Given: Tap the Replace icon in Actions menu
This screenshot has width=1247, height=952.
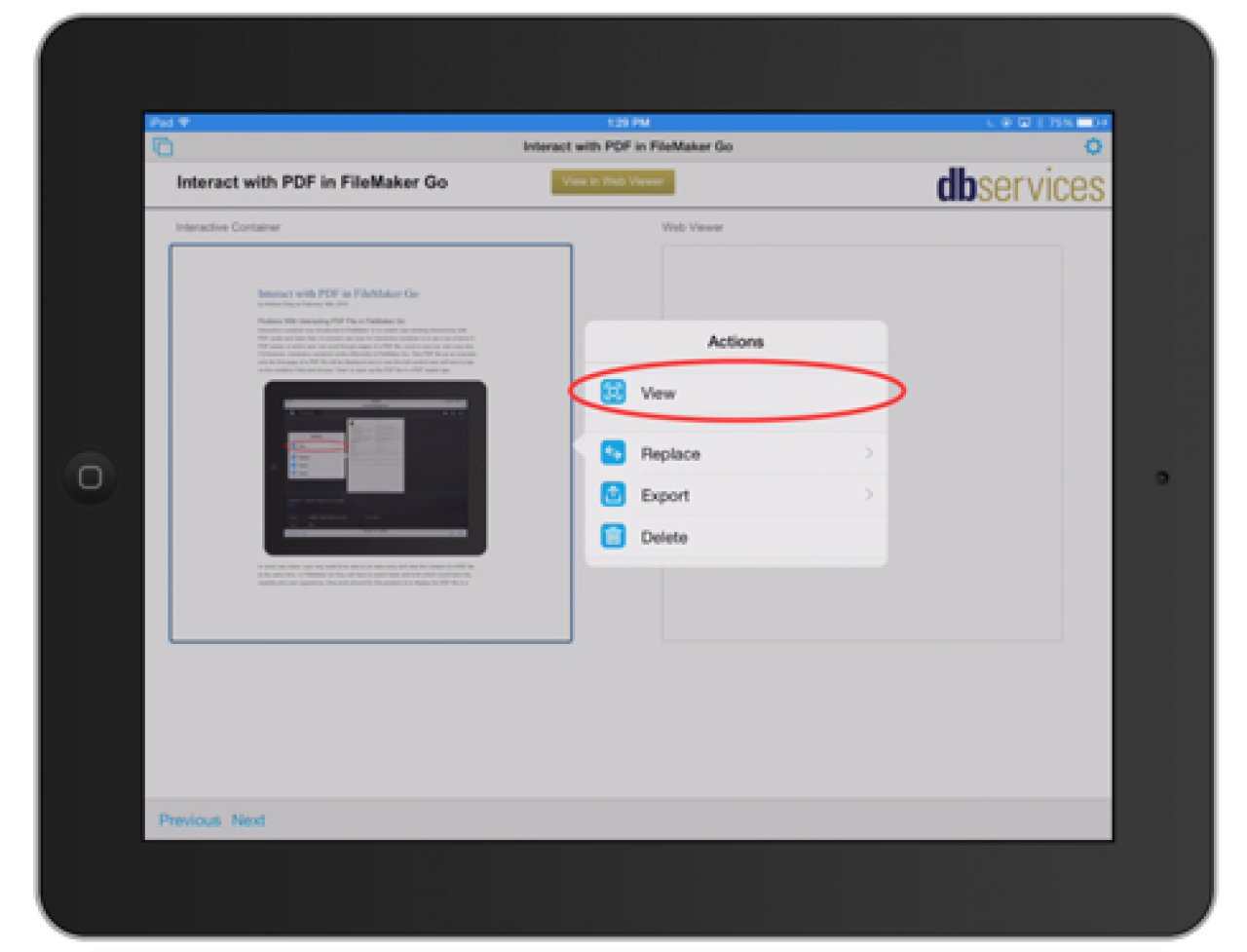Looking at the screenshot, I should tap(613, 453).
